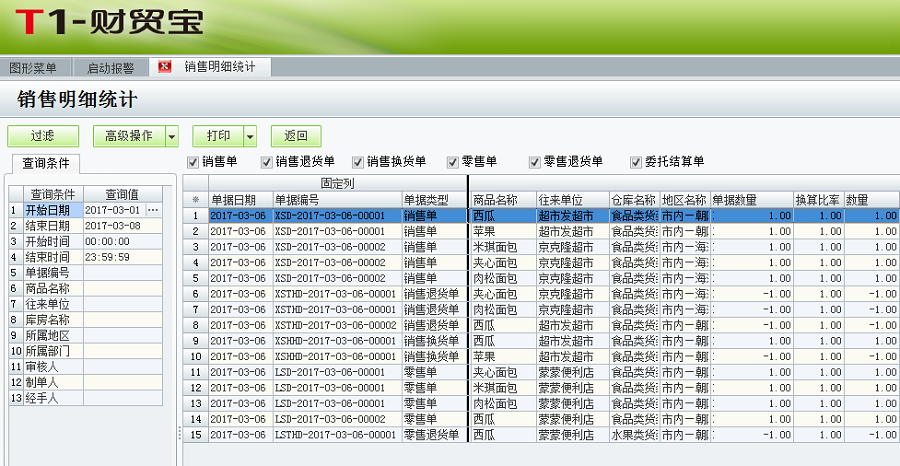The width and height of the screenshot is (900, 466).
Task: Sort by the 单据日期 column header
Action: pos(240,200)
